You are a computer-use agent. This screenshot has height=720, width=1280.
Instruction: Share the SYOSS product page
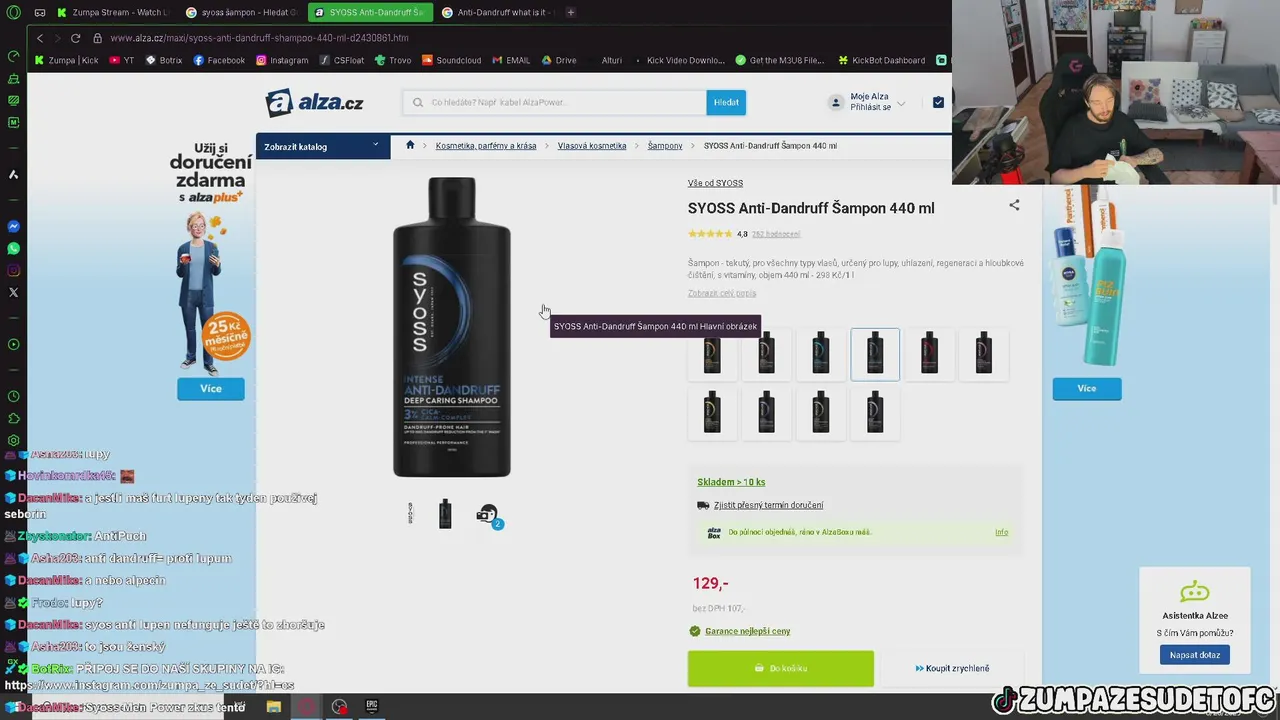1014,205
